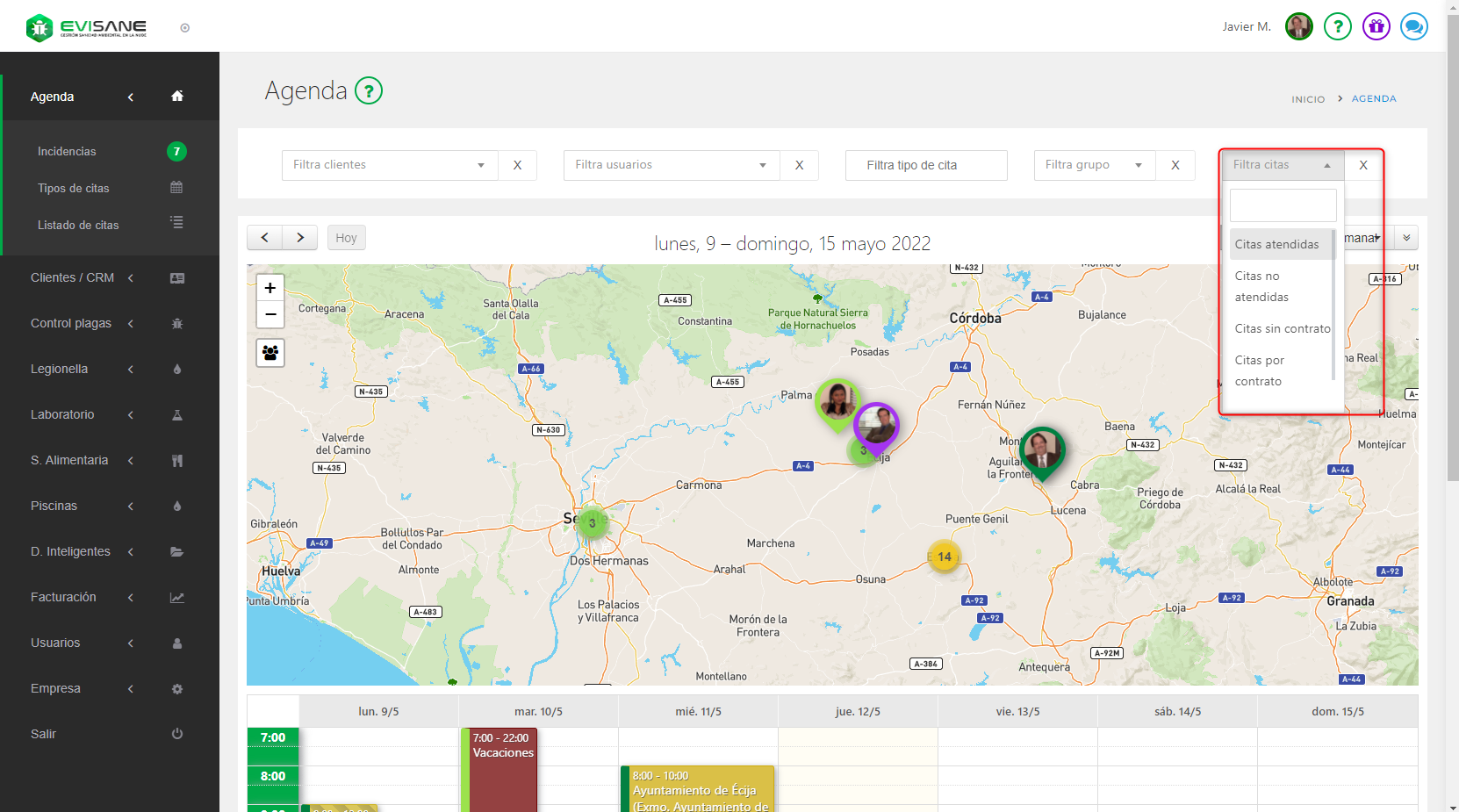This screenshot has width=1459, height=812.
Task: Expand the Filtra grupo dropdown
Action: (x=1093, y=165)
